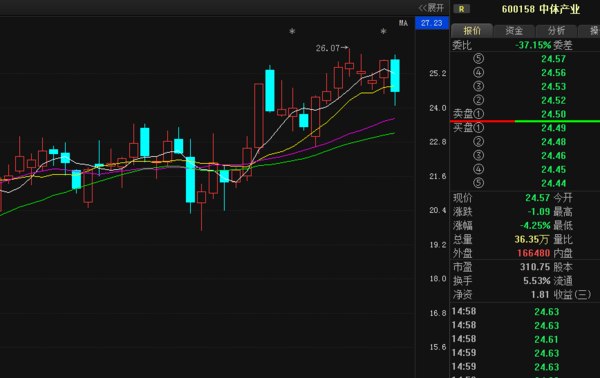600x378 pixels.
Task: Click the 总量 value 36.35万
Action: 532,240
